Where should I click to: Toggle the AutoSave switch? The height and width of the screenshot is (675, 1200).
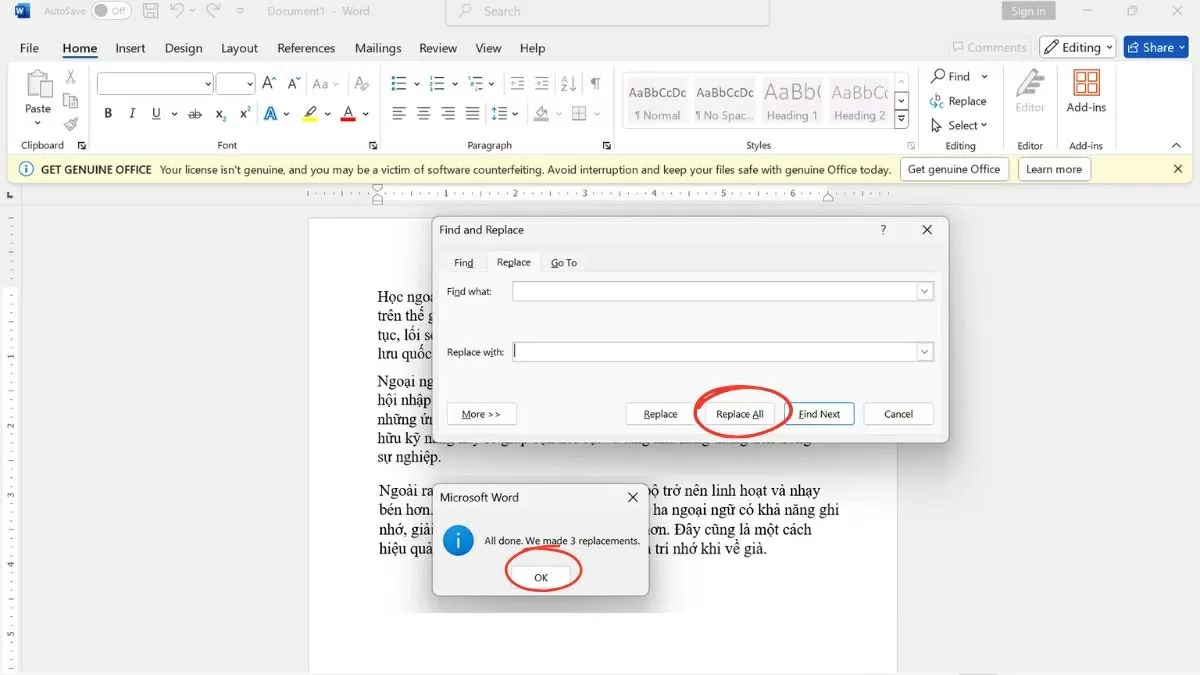click(x=112, y=11)
